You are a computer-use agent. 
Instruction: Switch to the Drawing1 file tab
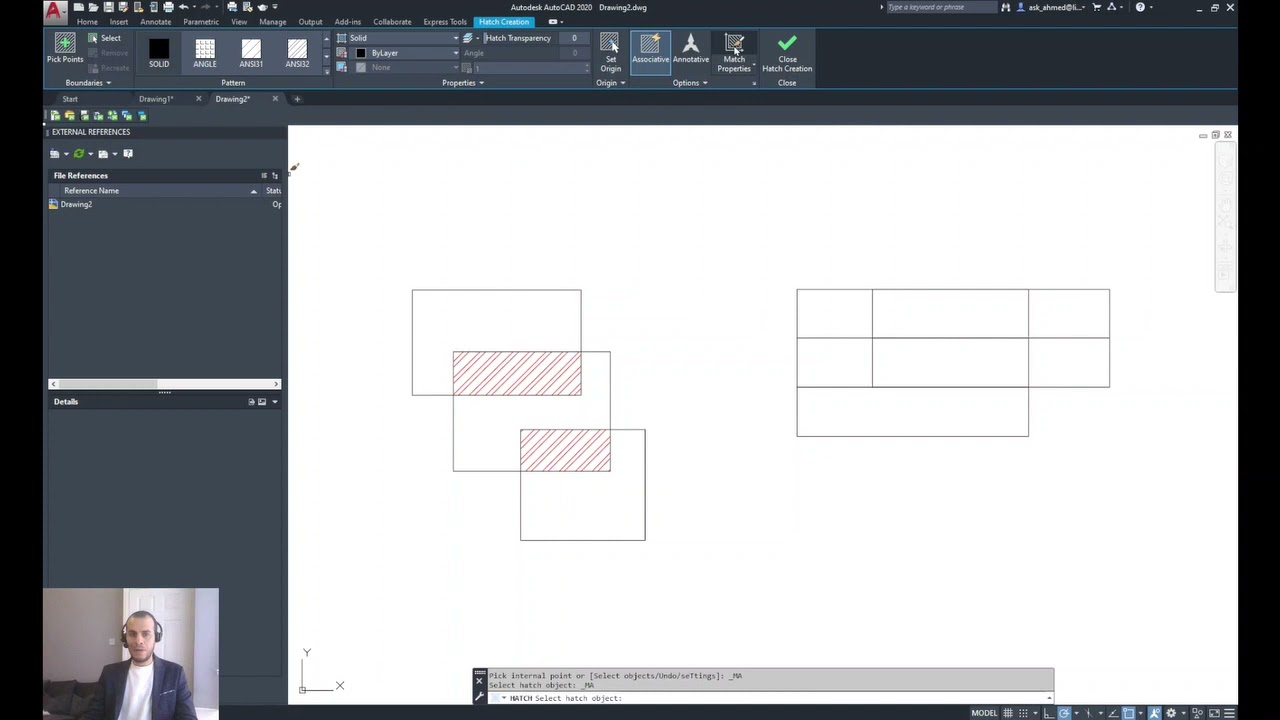pyautogui.click(x=156, y=99)
